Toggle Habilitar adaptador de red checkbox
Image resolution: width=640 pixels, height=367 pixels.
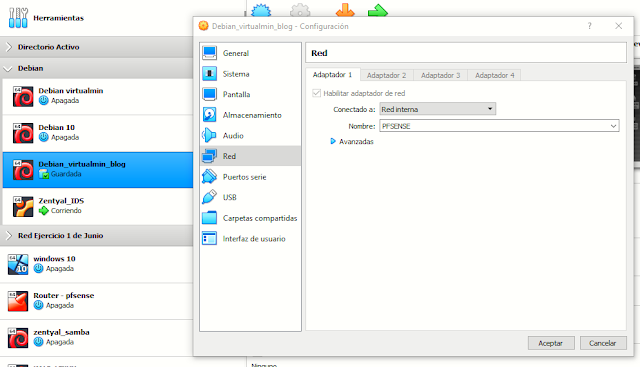coord(316,93)
